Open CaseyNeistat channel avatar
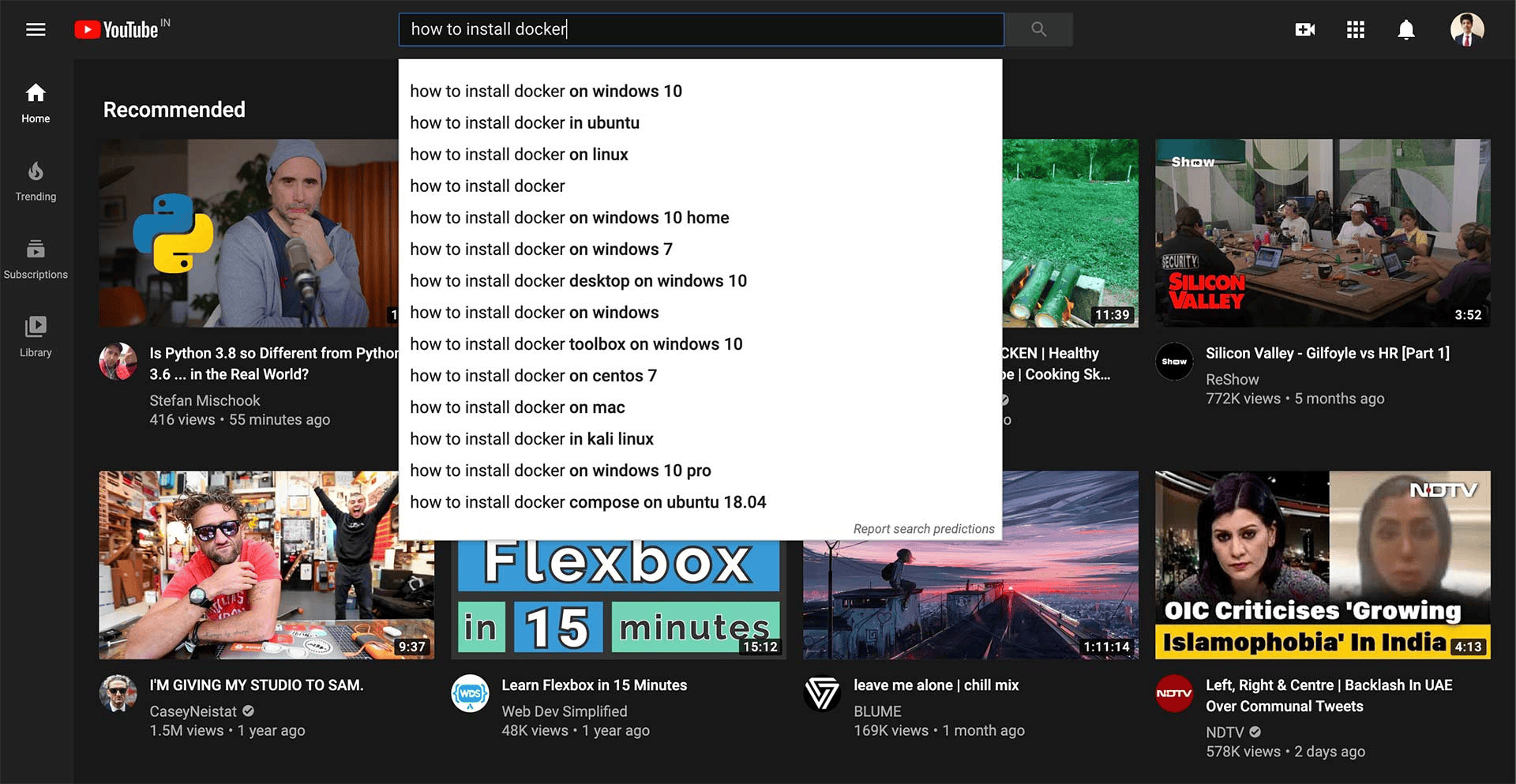The height and width of the screenshot is (784, 1516). point(118,694)
